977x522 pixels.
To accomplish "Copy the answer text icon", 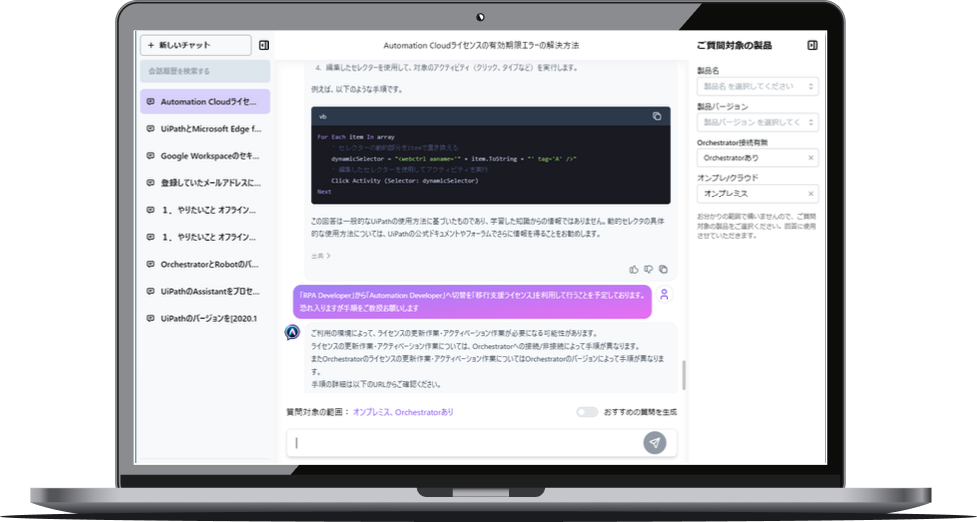I will click(663, 270).
